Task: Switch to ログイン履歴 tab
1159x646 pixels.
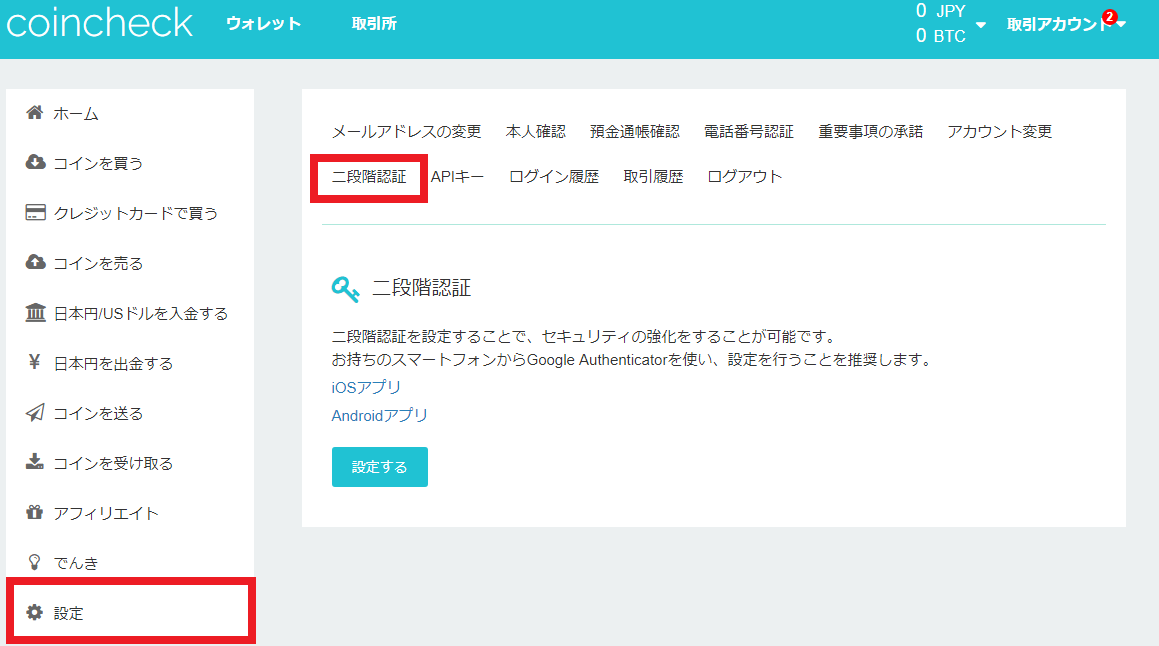Action: click(554, 177)
